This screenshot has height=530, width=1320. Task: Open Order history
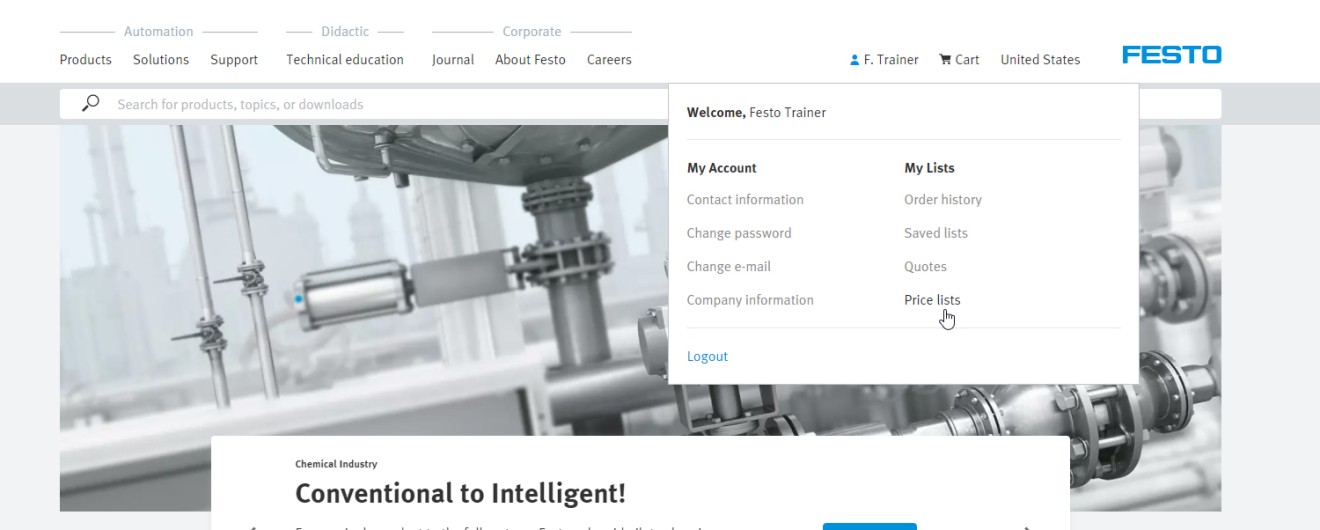(943, 200)
